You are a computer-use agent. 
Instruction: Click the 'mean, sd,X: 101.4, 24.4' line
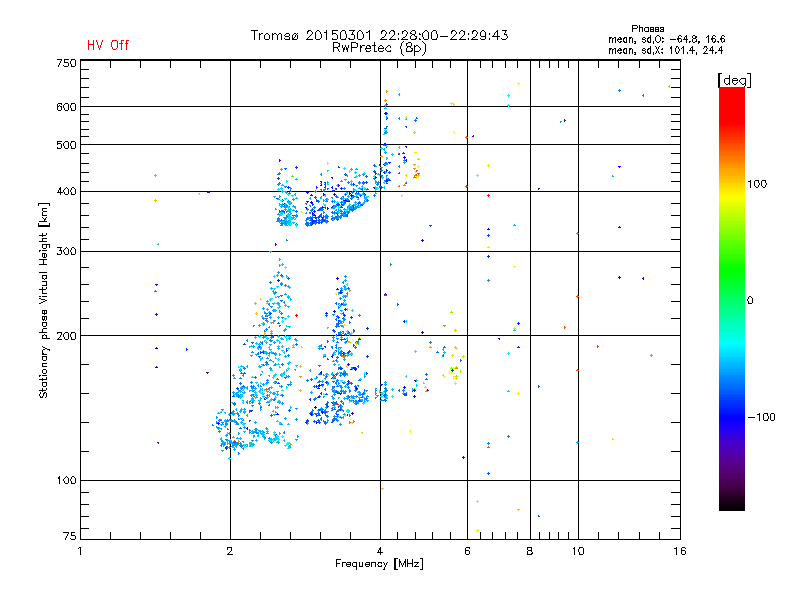[x=665, y=50]
